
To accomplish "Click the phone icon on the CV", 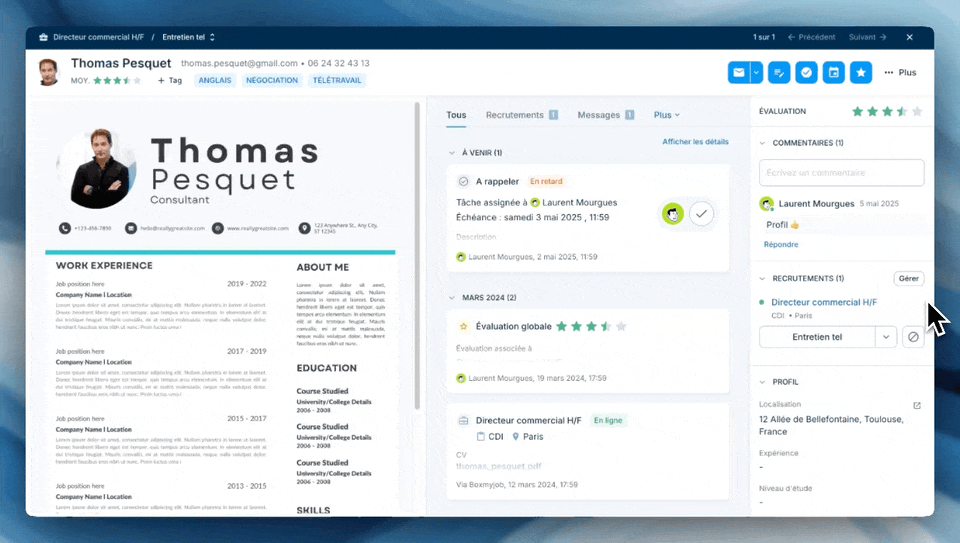I will point(64,228).
